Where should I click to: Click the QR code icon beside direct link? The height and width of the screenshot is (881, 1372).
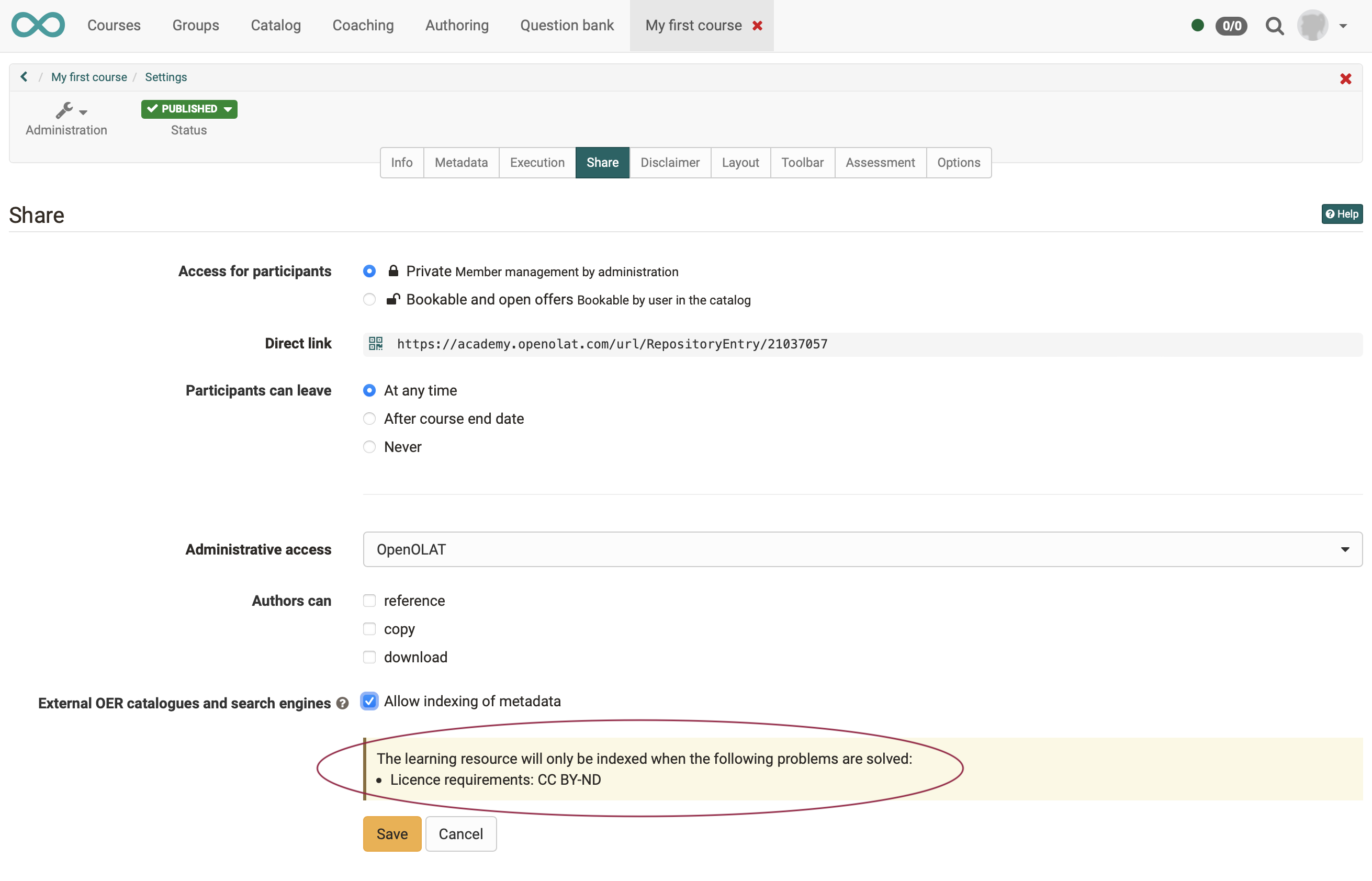click(375, 344)
